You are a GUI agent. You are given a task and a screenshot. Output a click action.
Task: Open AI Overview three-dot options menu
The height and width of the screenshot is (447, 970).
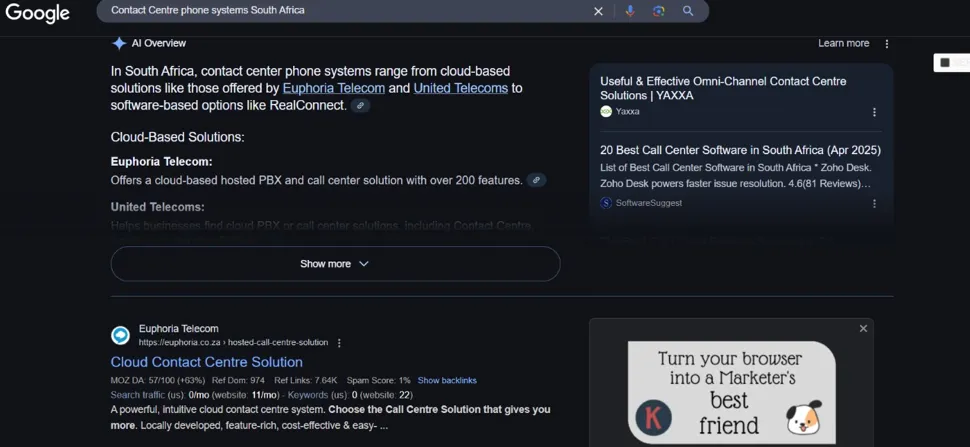887,44
